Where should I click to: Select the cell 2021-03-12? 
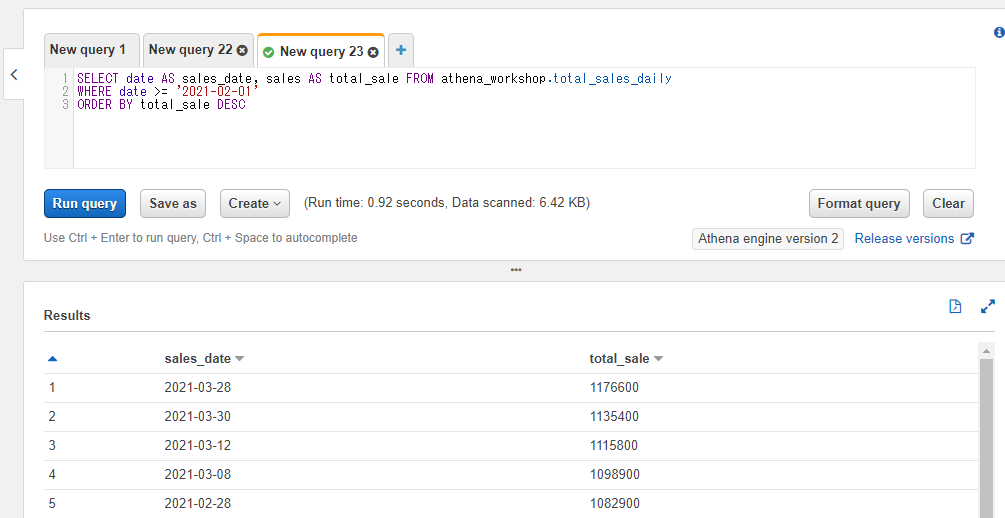pyautogui.click(x=197, y=446)
